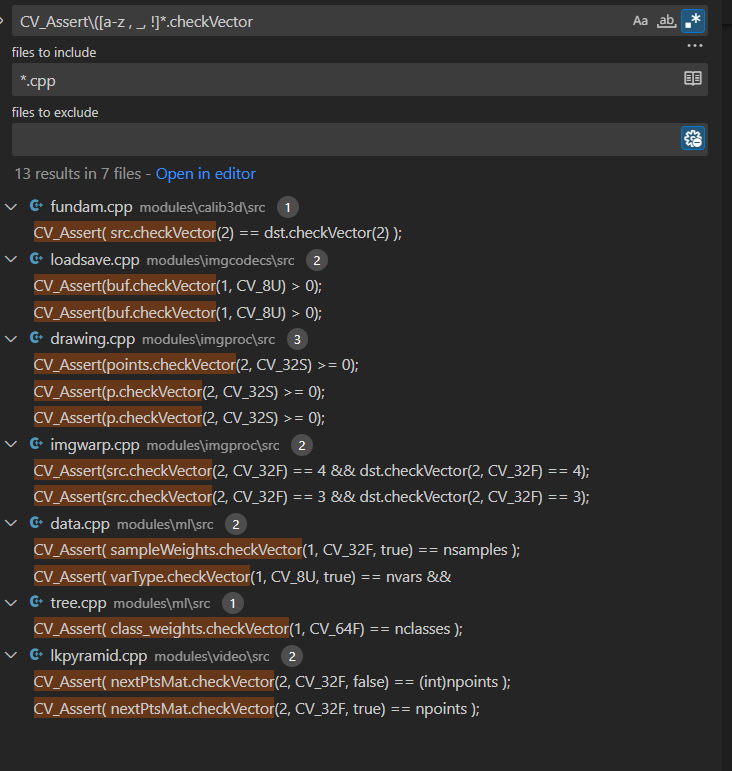
Task: Select lkpyramid.cpp file name
Action: [99, 656]
